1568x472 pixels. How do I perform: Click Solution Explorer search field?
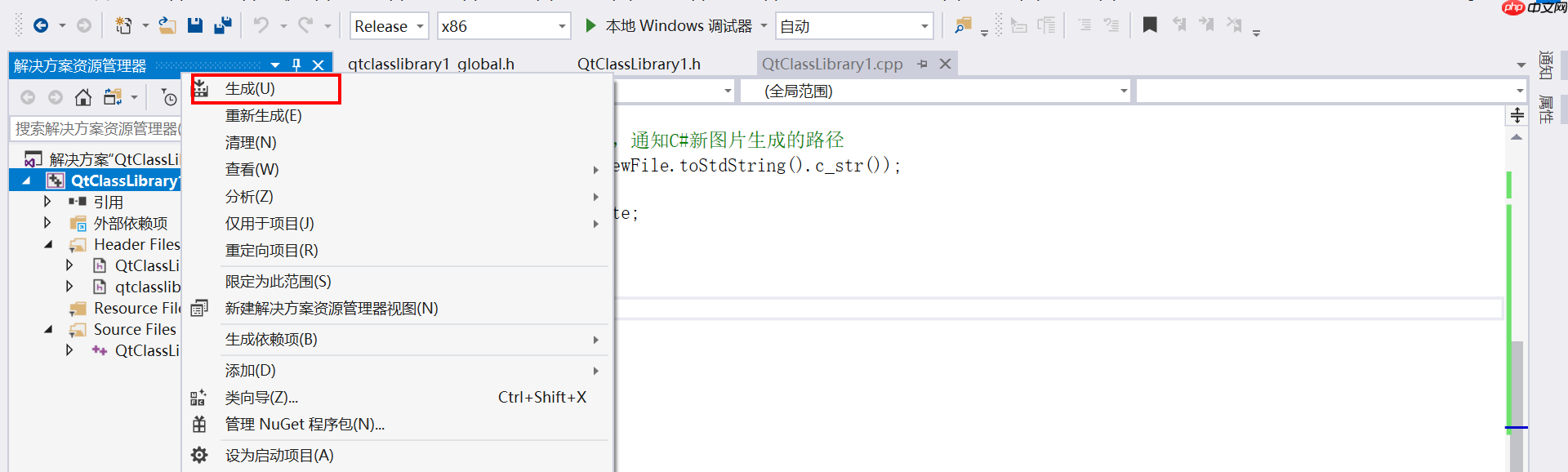click(x=96, y=128)
